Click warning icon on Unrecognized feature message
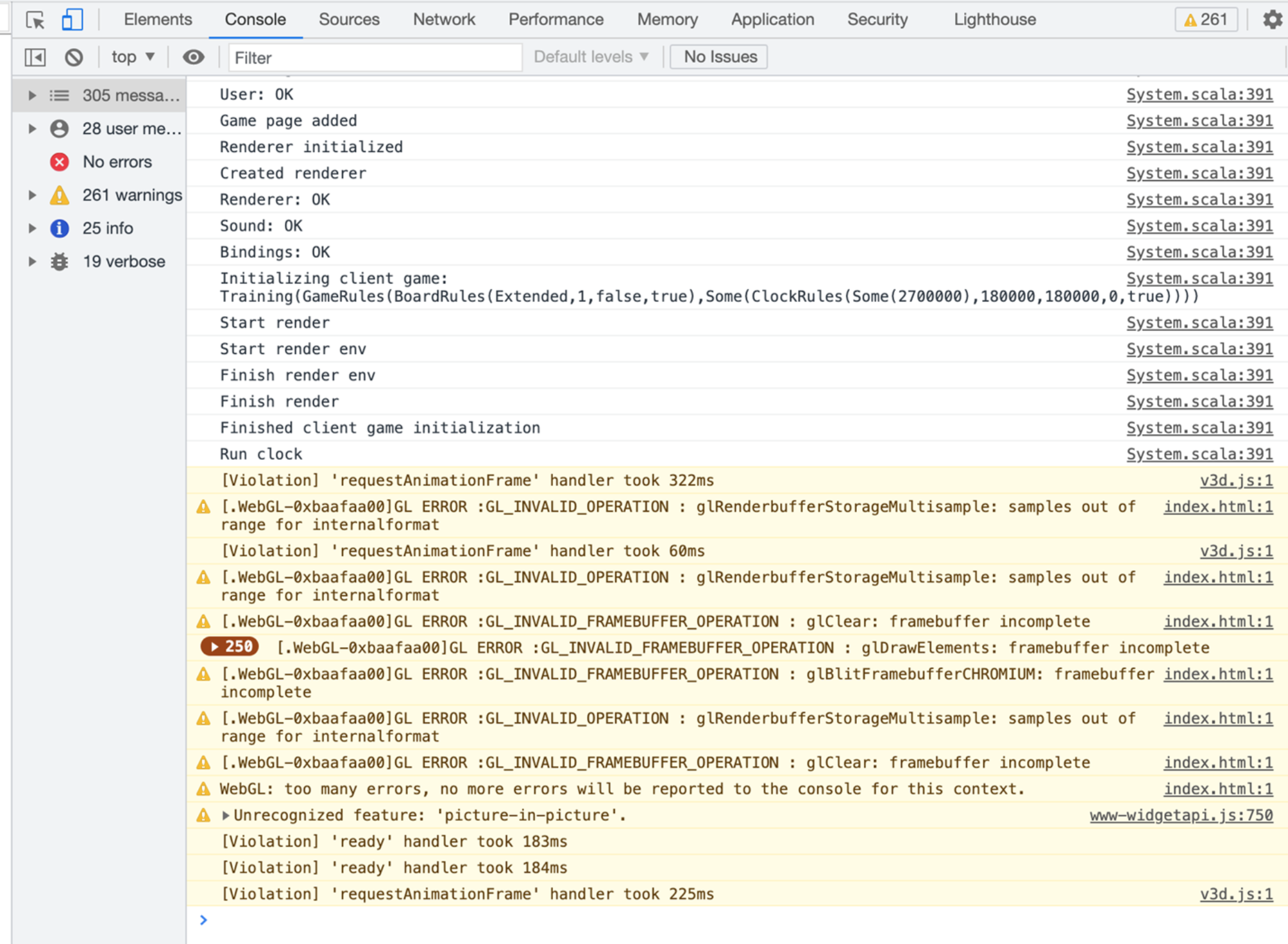 [203, 815]
